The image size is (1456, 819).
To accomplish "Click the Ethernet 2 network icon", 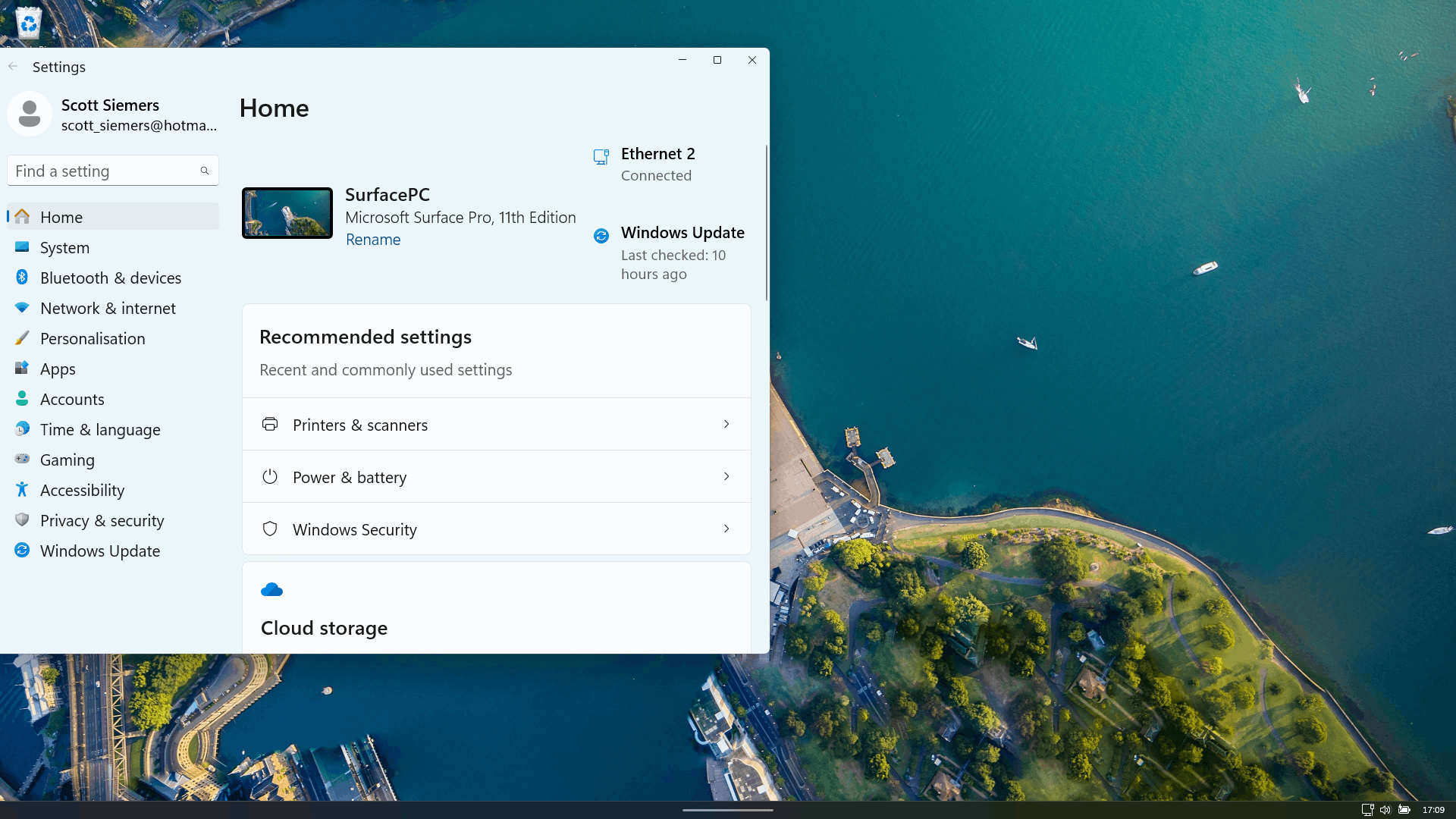I will [601, 157].
